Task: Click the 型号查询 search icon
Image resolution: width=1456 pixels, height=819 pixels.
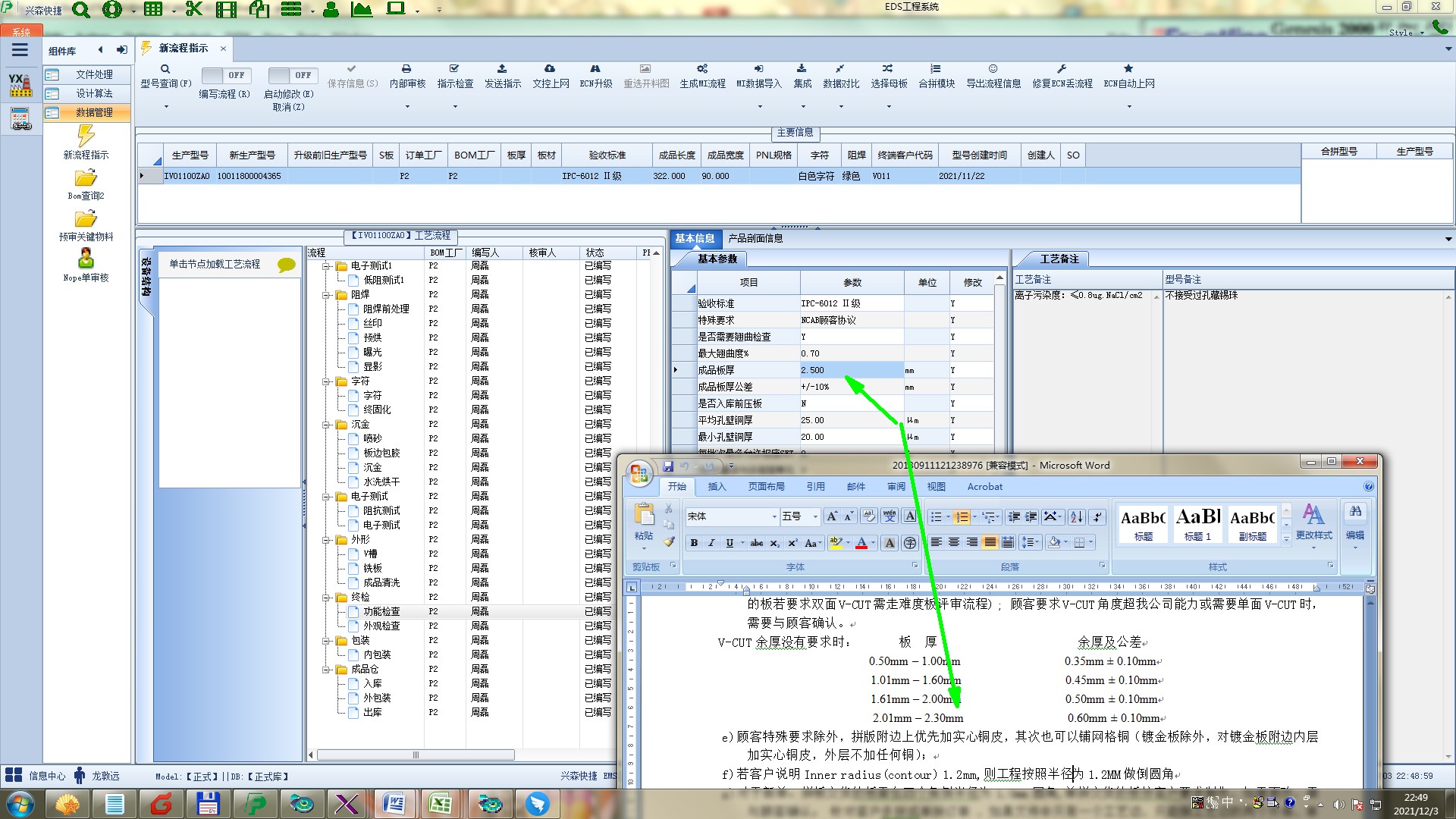Action: click(165, 69)
